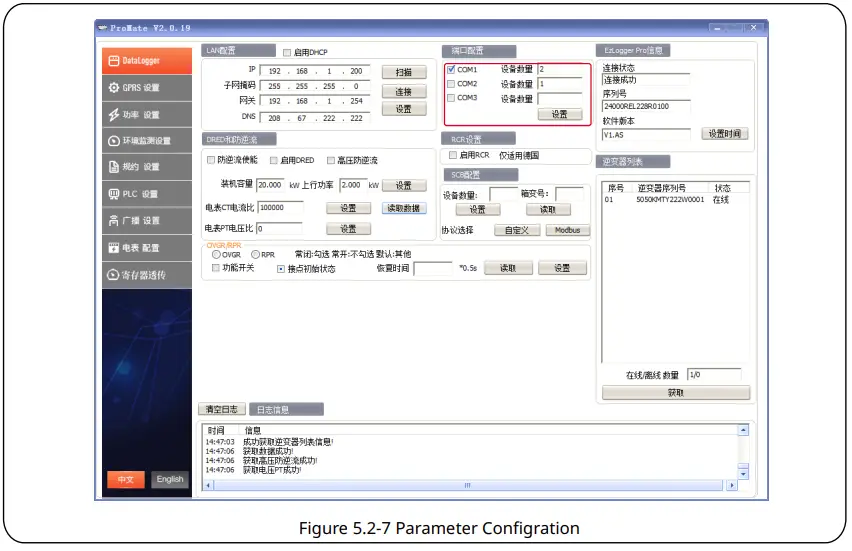Viewport: 852px width, 551px height.
Task: Open 环境监测设置 in the sidebar
Action: (147, 141)
